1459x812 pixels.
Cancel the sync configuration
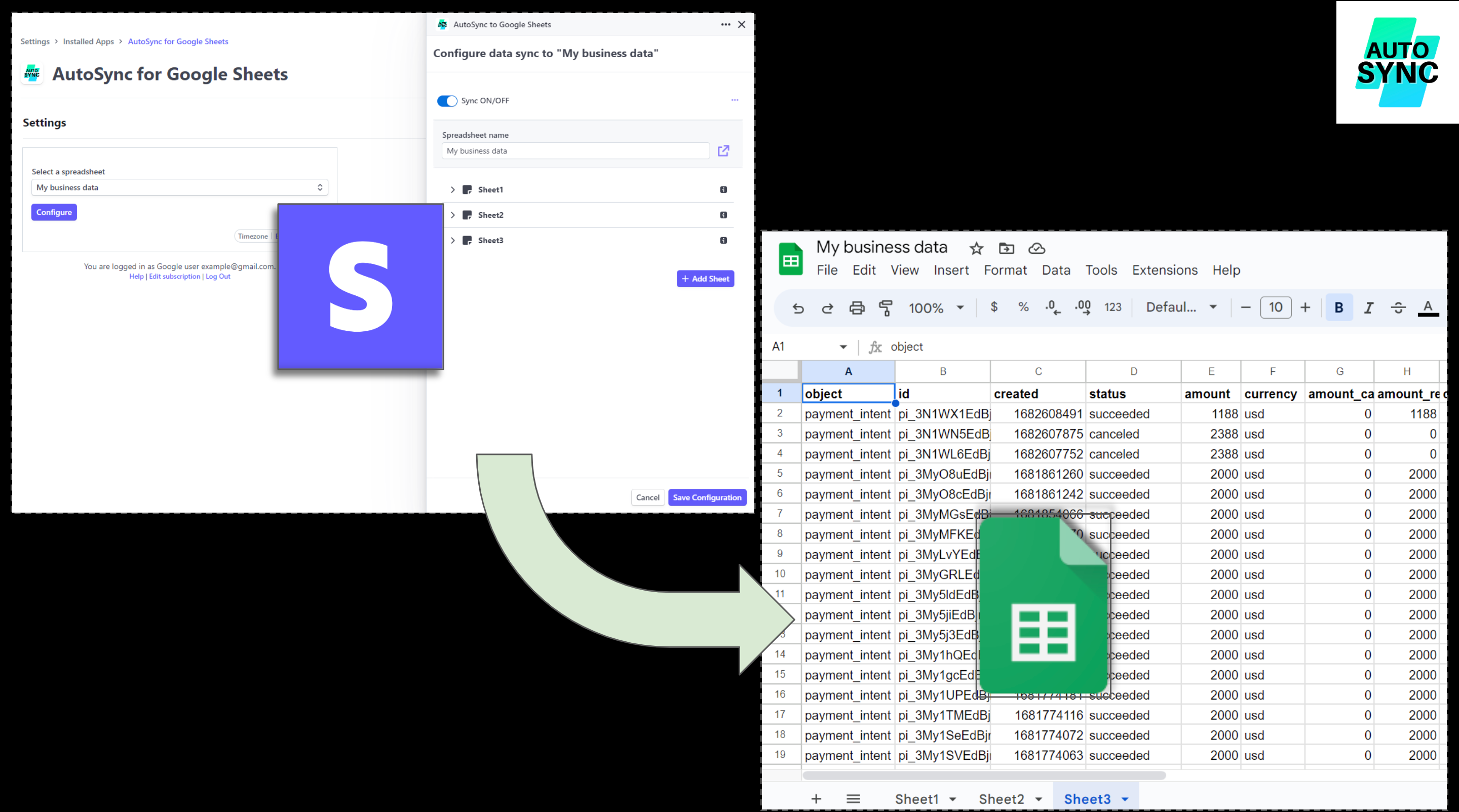click(647, 497)
